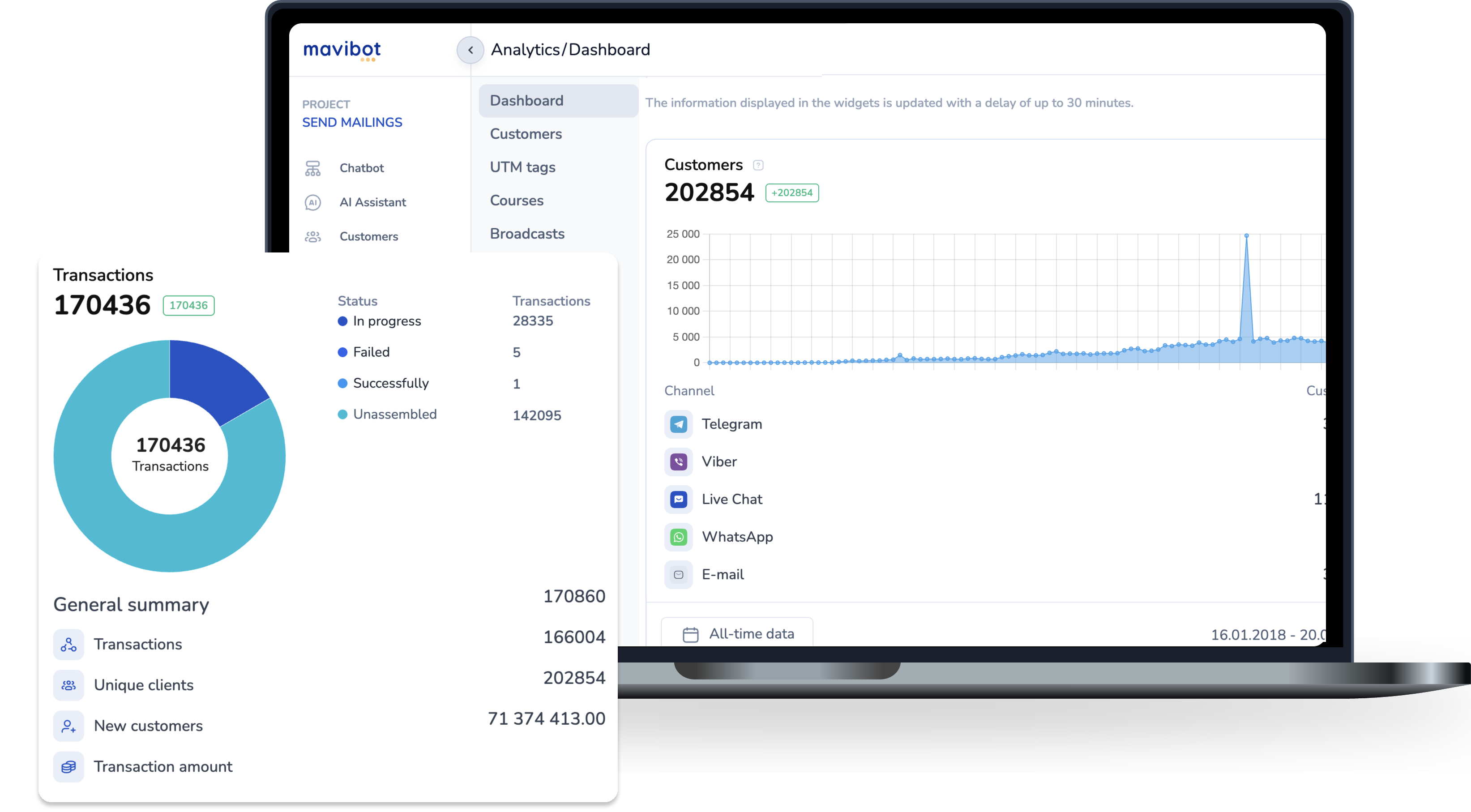
Task: Click the peak point on the customers chart
Action: tap(1246, 236)
